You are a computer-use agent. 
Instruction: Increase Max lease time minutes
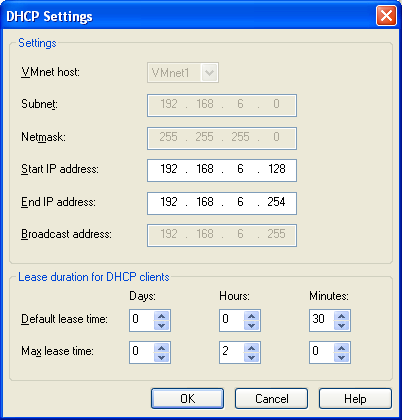(342, 348)
